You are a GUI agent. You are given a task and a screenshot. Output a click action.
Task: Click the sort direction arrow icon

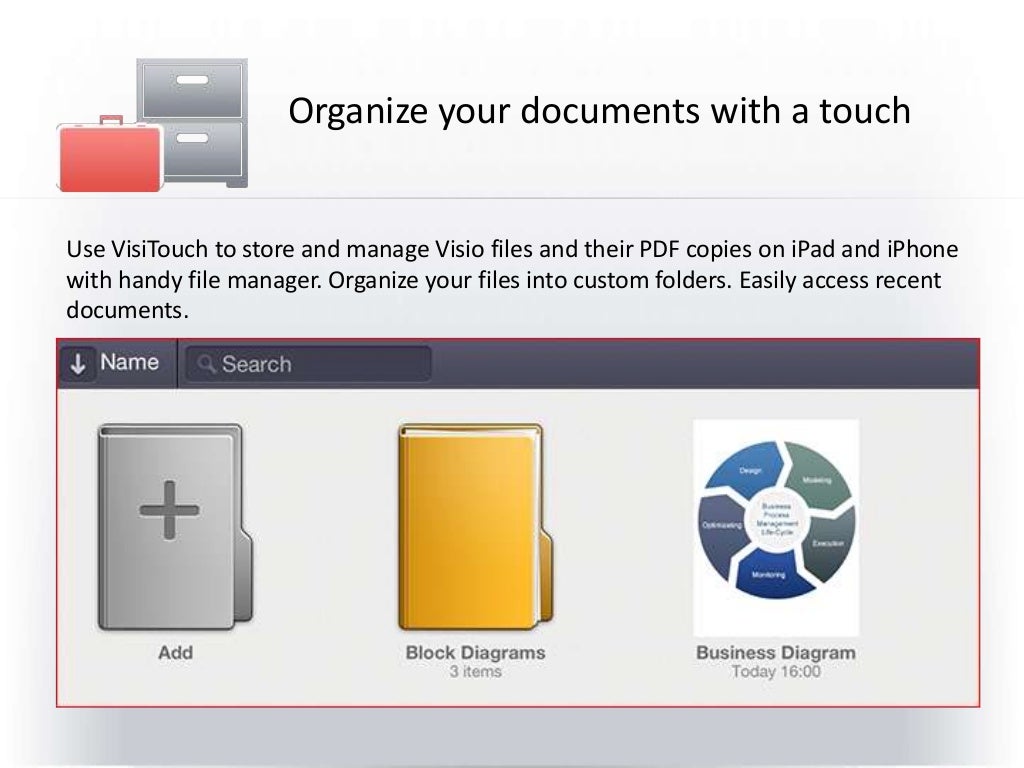coord(78,364)
